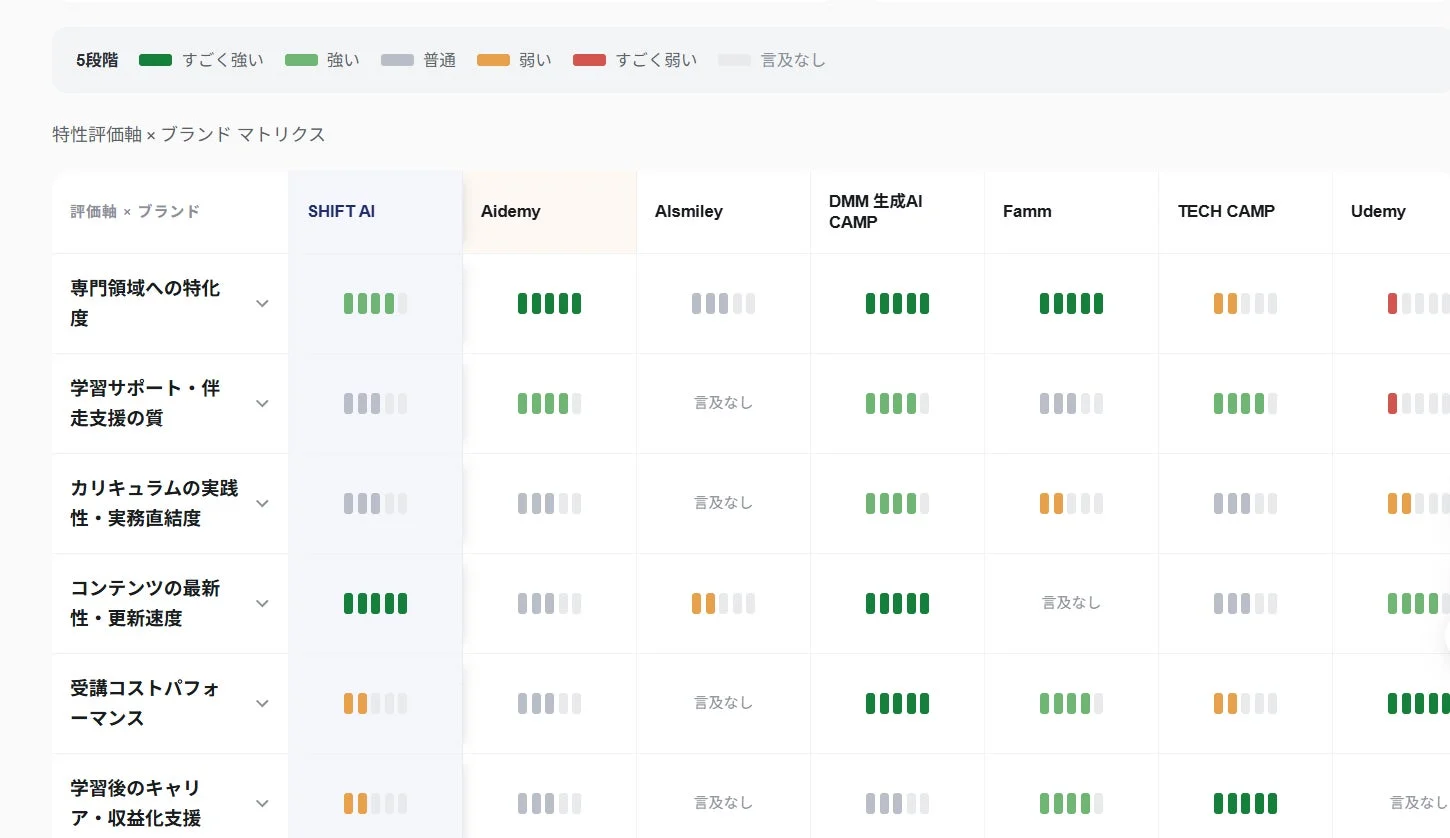The width and height of the screenshot is (1450, 838).
Task: Expand the 専門領域への特化度 row chevron
Action: coord(262,303)
